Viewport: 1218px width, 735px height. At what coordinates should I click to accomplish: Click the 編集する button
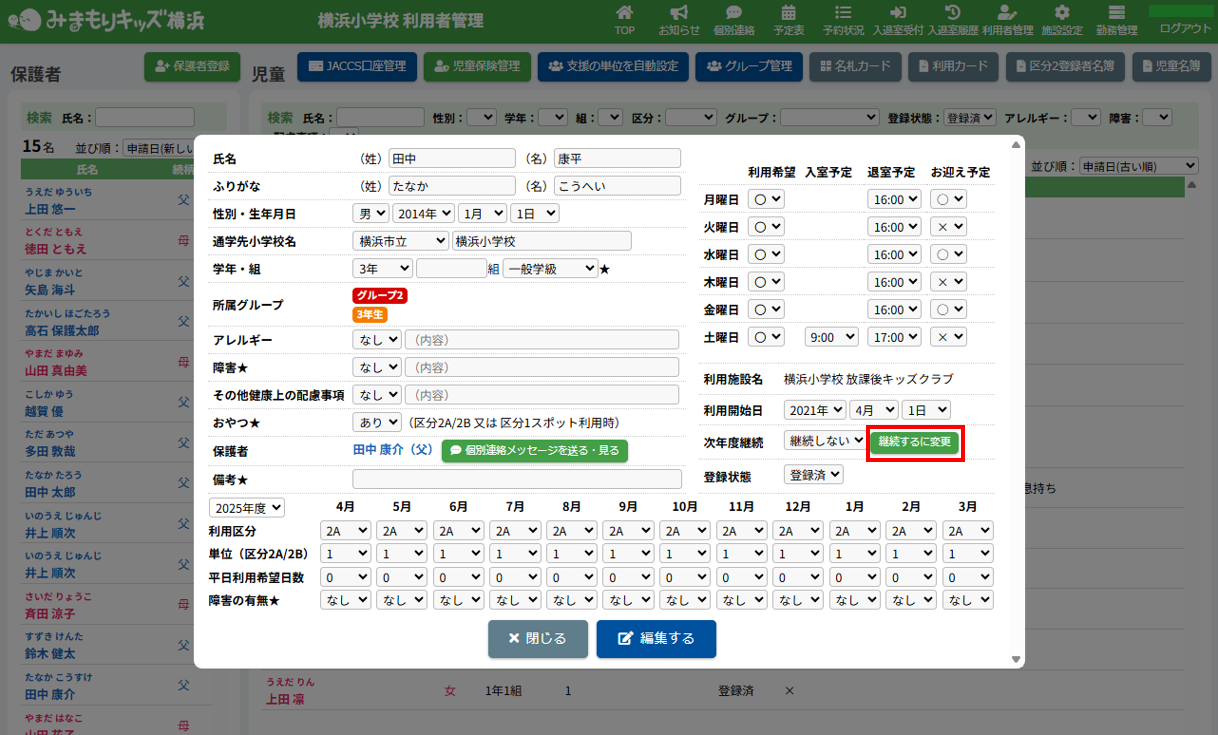point(656,639)
